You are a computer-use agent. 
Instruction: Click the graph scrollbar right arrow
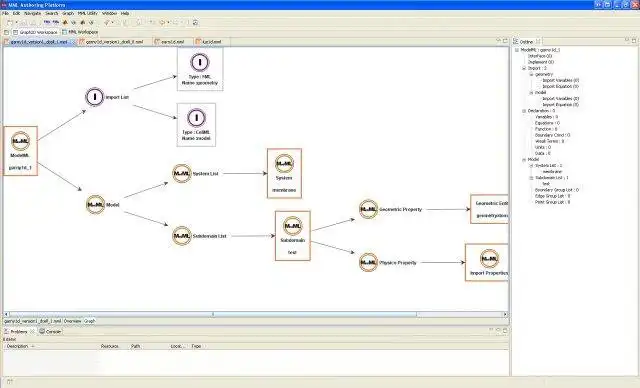505,315
